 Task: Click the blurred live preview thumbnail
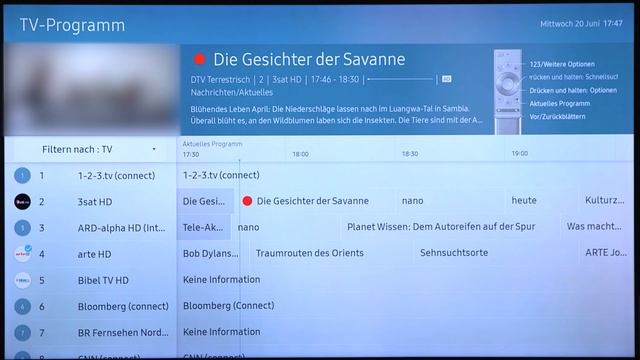pyautogui.click(x=92, y=90)
